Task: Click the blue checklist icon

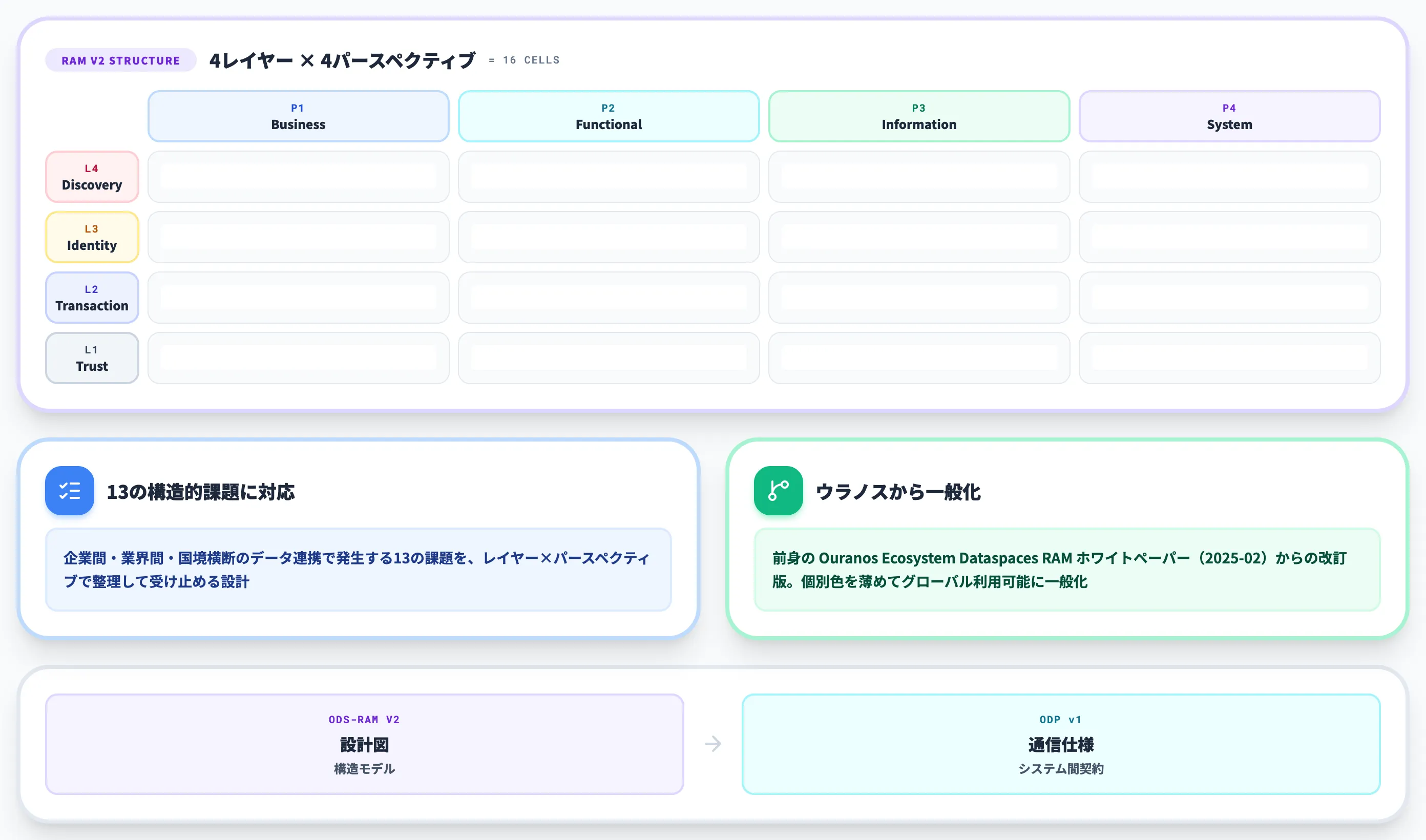Action: pos(70,490)
